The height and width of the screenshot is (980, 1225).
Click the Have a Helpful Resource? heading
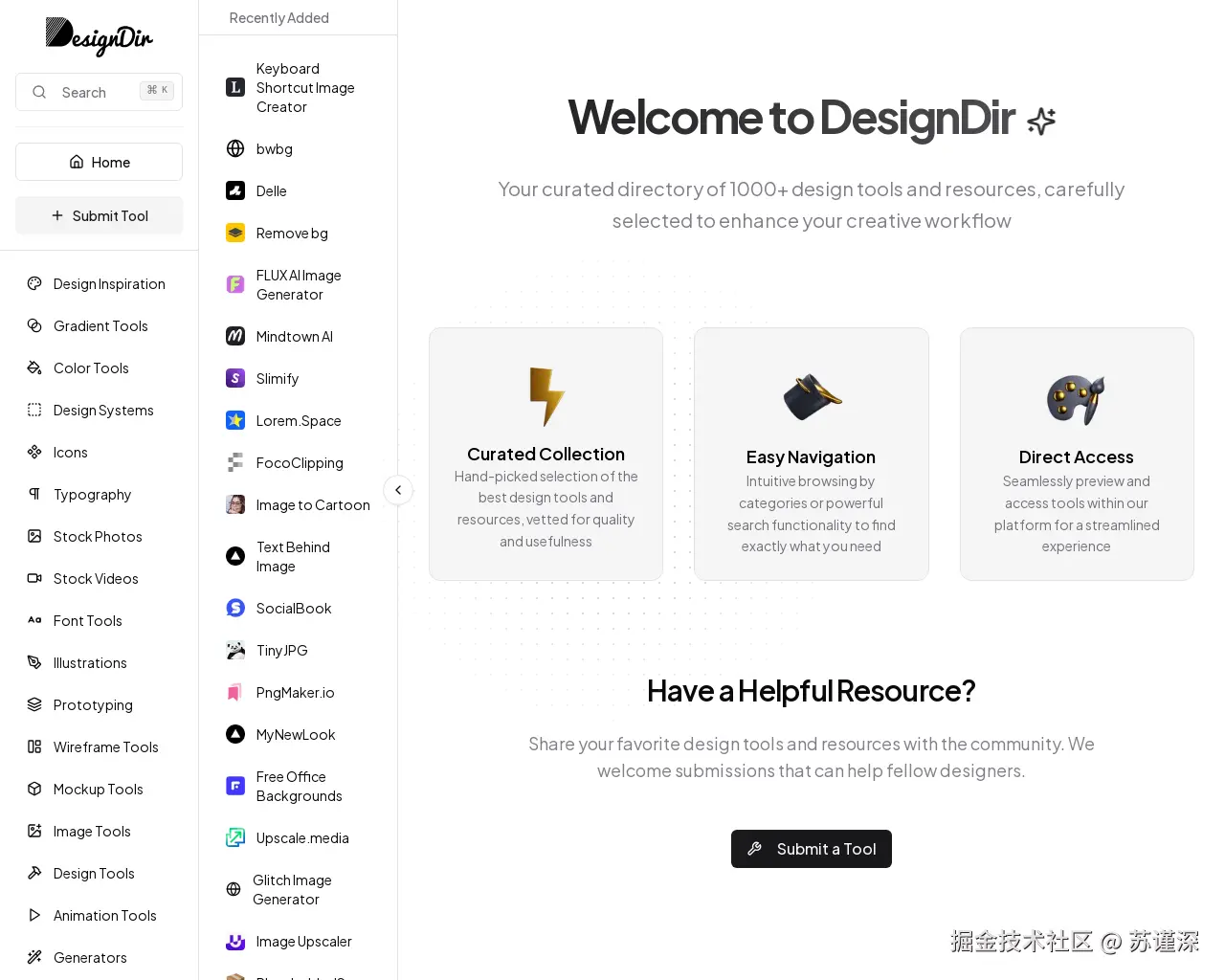[x=812, y=690]
